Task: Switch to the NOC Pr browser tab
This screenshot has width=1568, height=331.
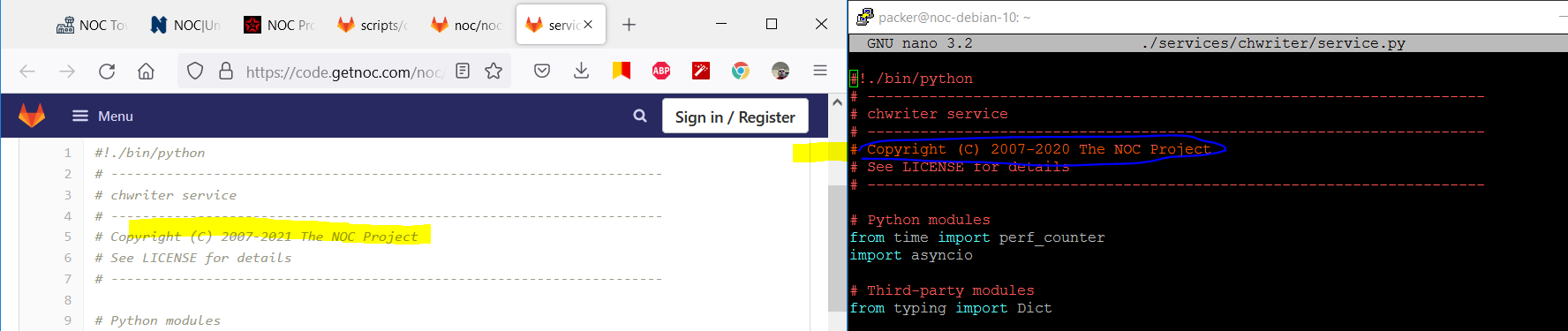Action: point(279,25)
